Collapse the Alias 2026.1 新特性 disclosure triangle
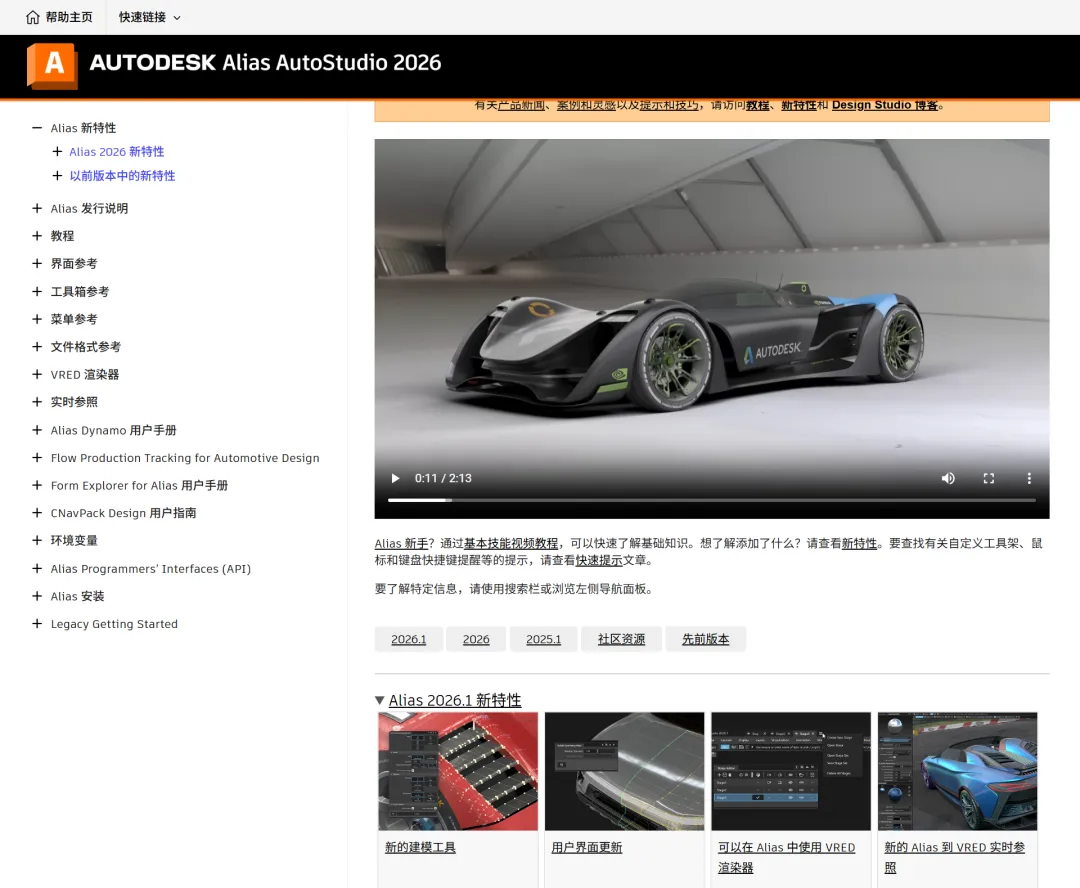 pos(380,700)
